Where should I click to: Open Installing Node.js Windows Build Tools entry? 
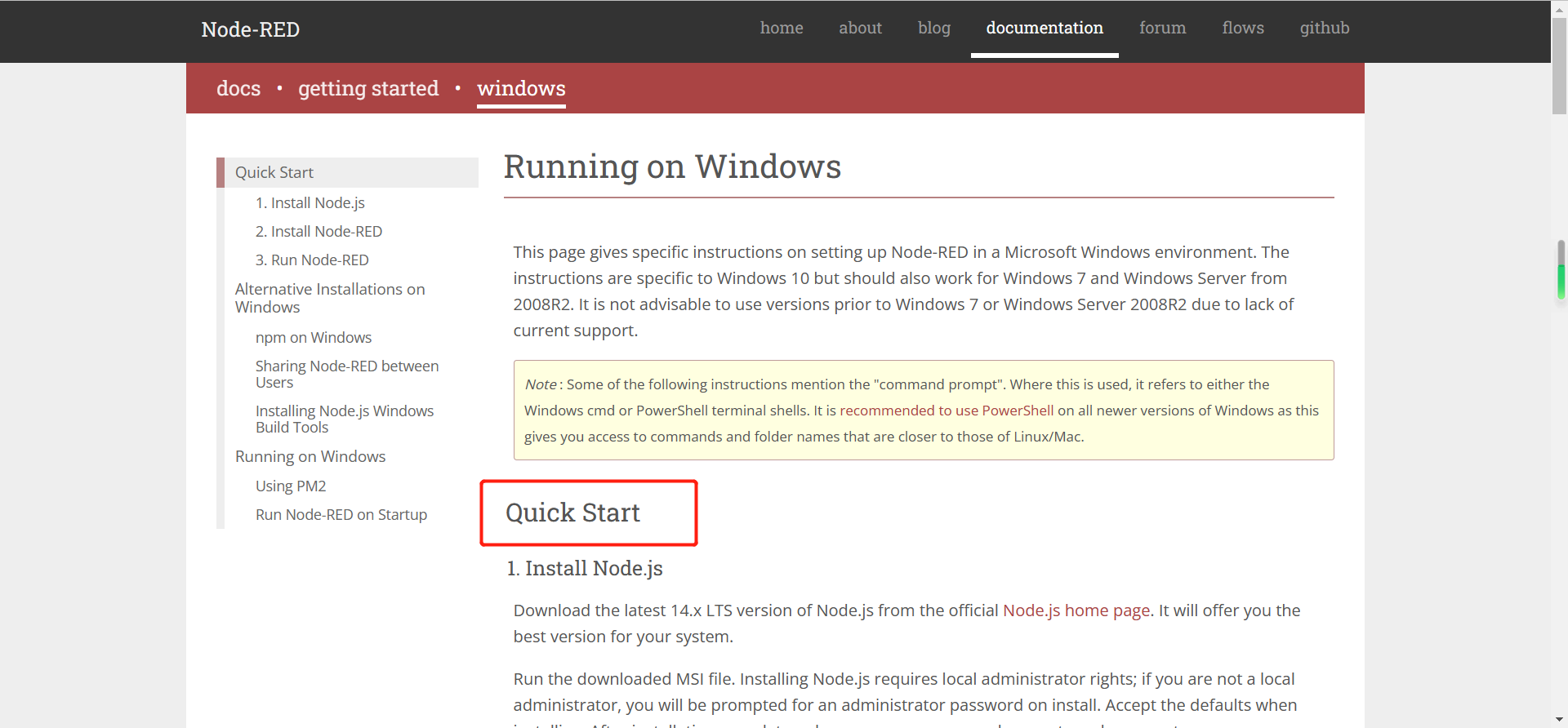pyautogui.click(x=345, y=419)
